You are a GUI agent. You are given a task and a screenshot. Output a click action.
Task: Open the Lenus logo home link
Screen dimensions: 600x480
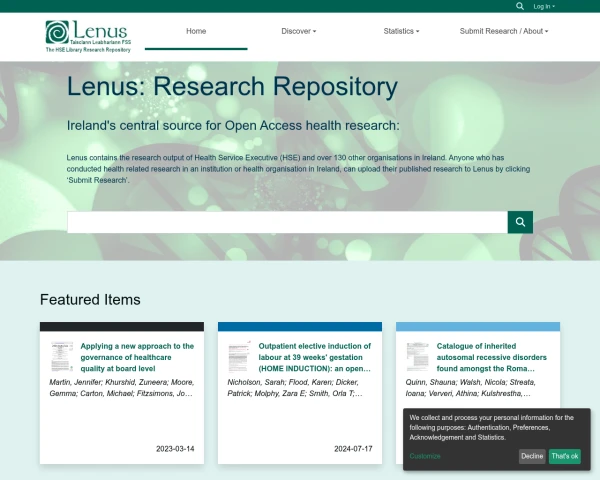click(88, 36)
